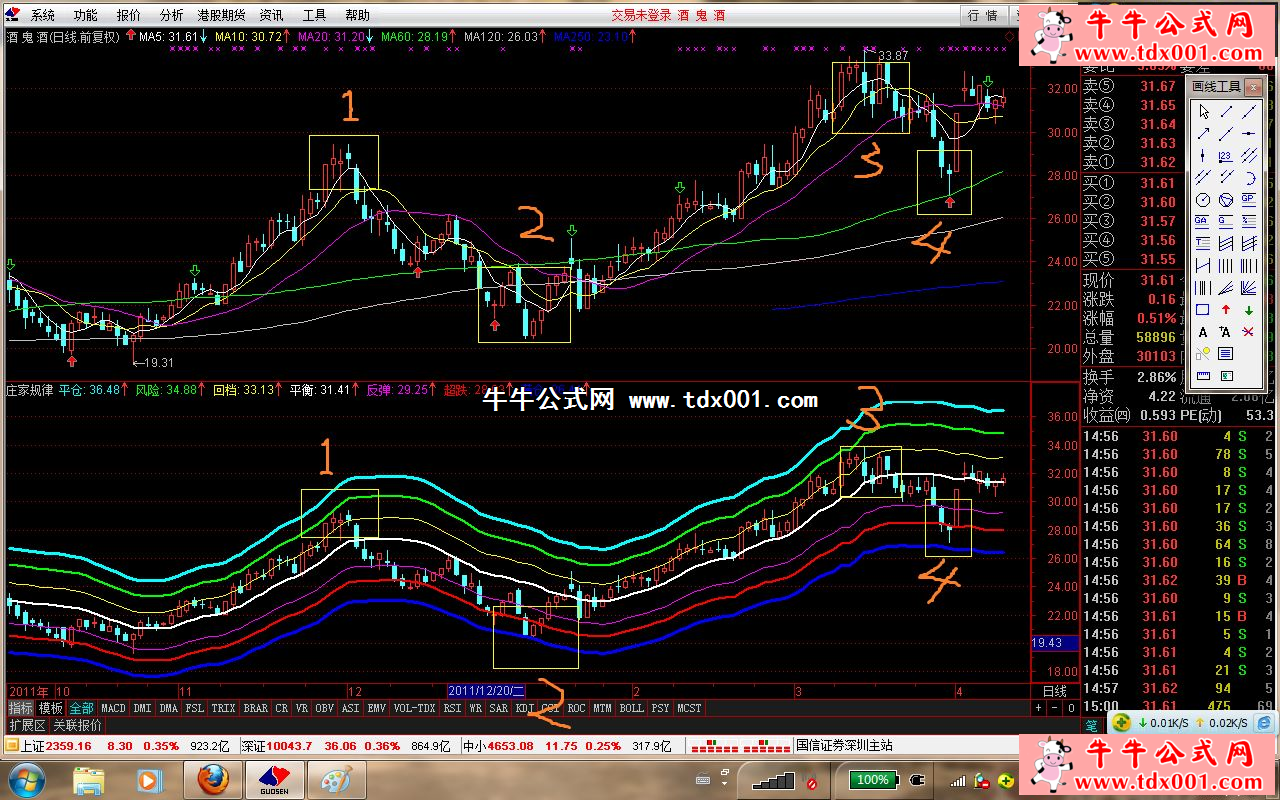Choose the text annotation 'A' tool
The height and width of the screenshot is (800, 1280).
tap(1202, 332)
